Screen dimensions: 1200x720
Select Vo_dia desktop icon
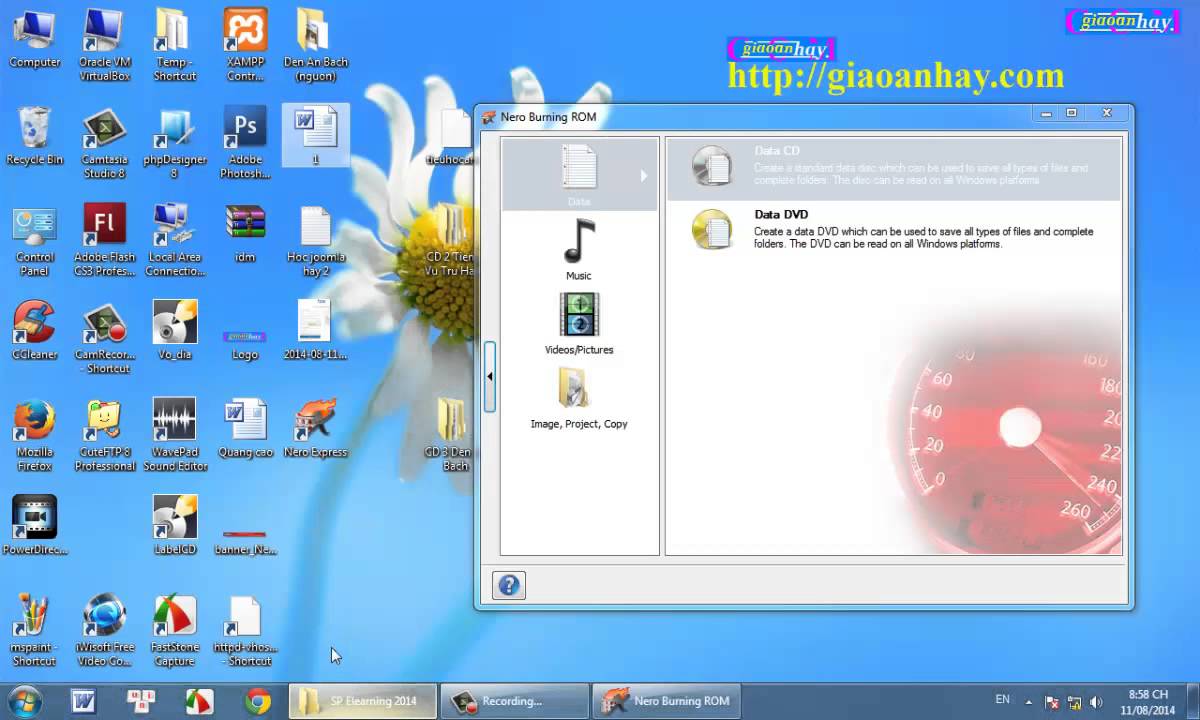coord(175,330)
